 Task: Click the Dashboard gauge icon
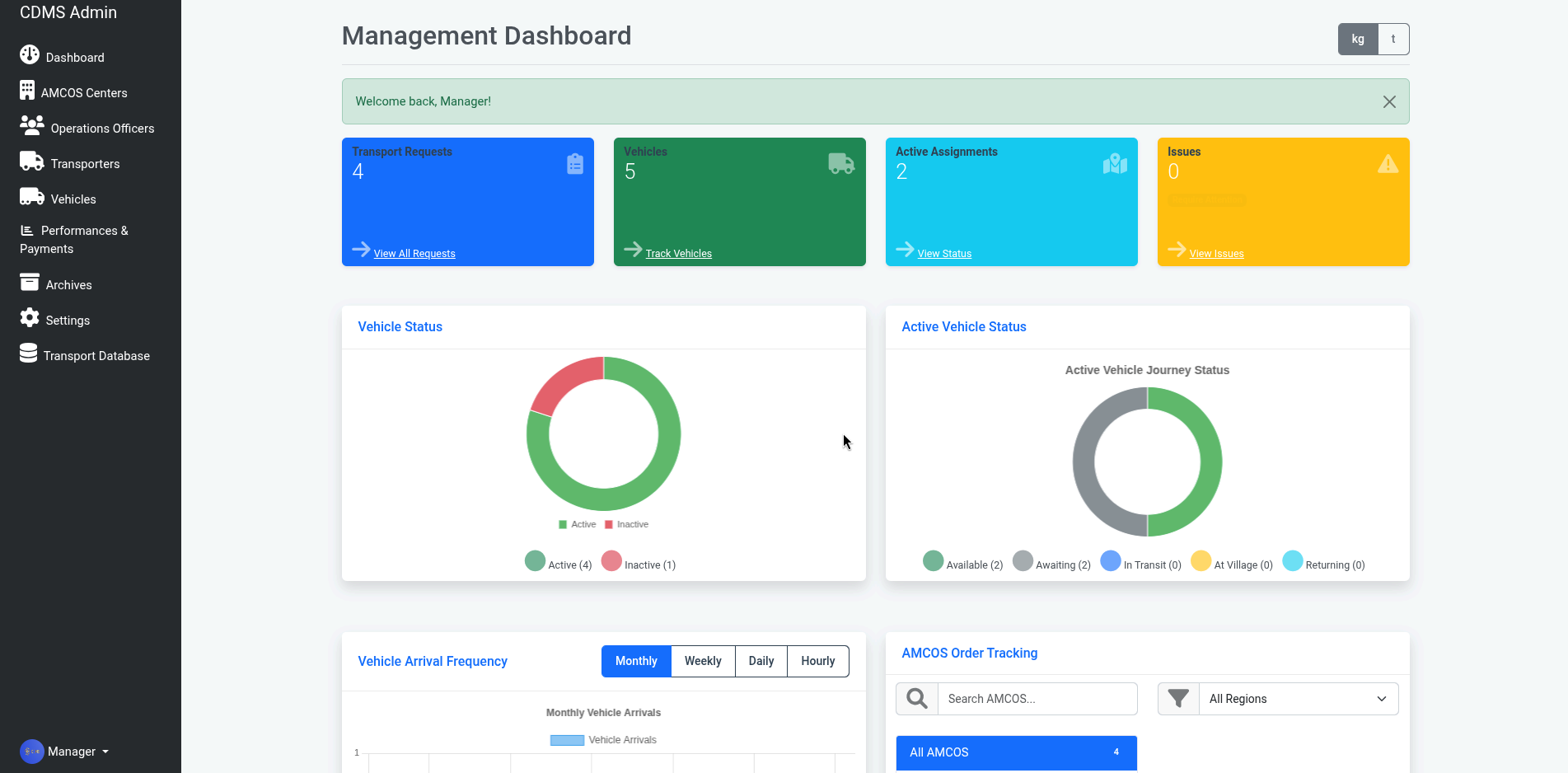click(30, 54)
